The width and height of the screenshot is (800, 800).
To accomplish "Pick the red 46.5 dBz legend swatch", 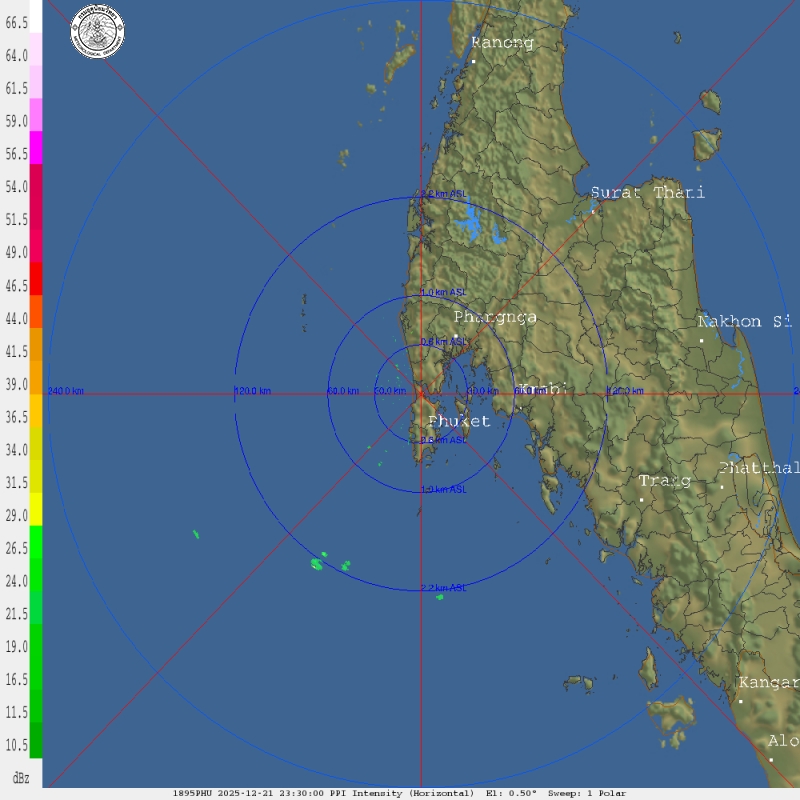I will coord(36,278).
